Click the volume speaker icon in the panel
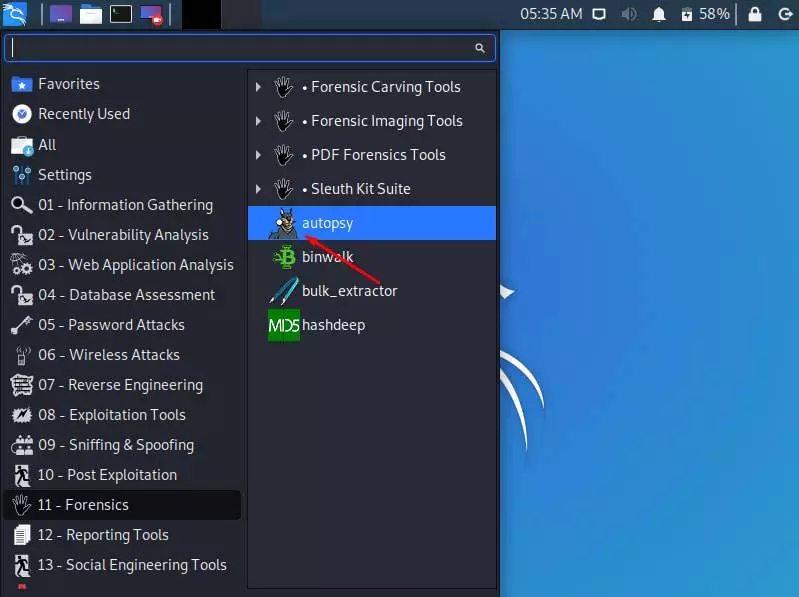Viewport: 799px width, 597px height. tap(629, 14)
